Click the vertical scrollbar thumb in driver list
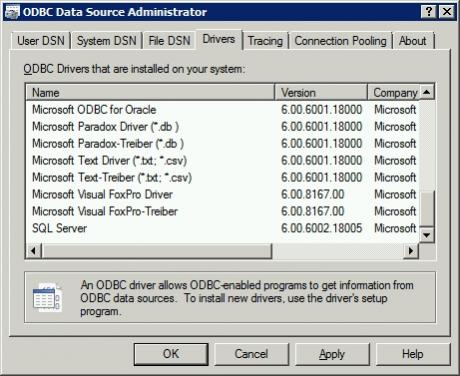The height and width of the screenshot is (376, 460). [427, 209]
